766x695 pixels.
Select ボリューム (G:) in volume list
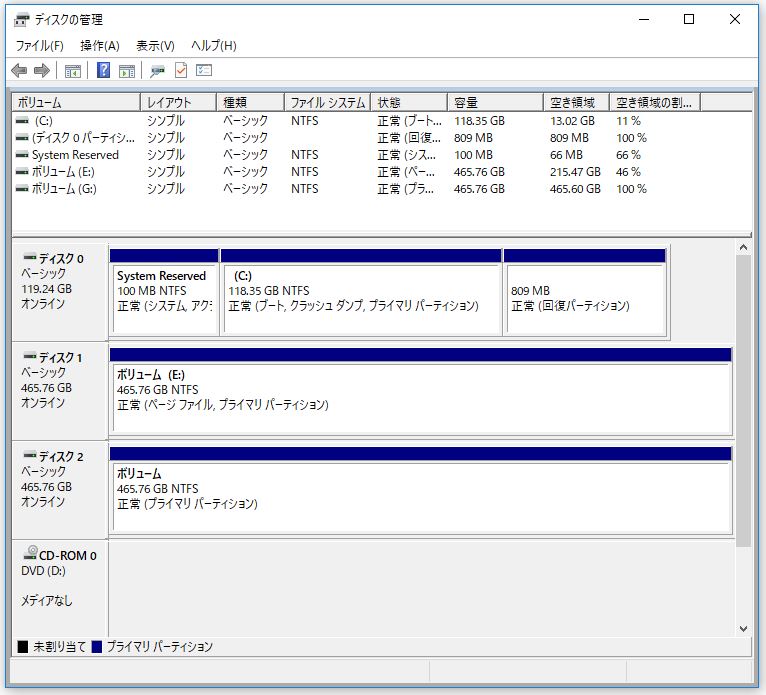tap(64, 189)
